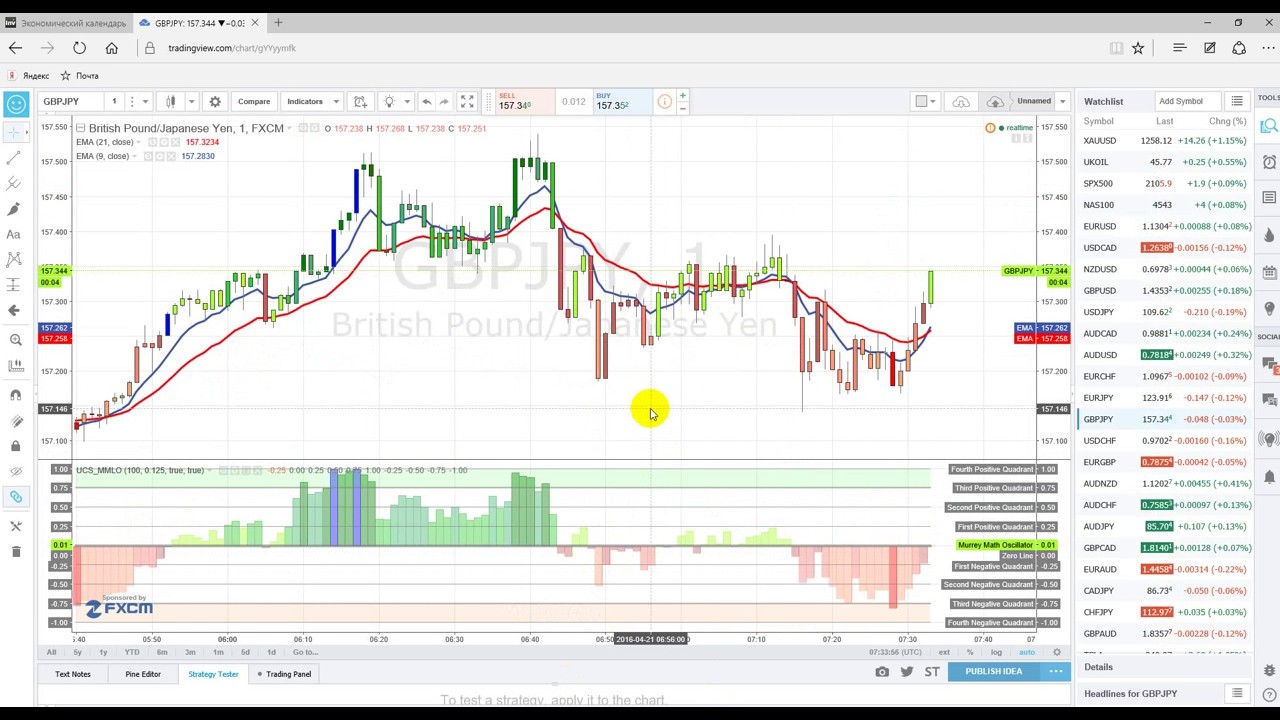Open the add alert icon
Screen dimensions: 1280x720
[360, 101]
